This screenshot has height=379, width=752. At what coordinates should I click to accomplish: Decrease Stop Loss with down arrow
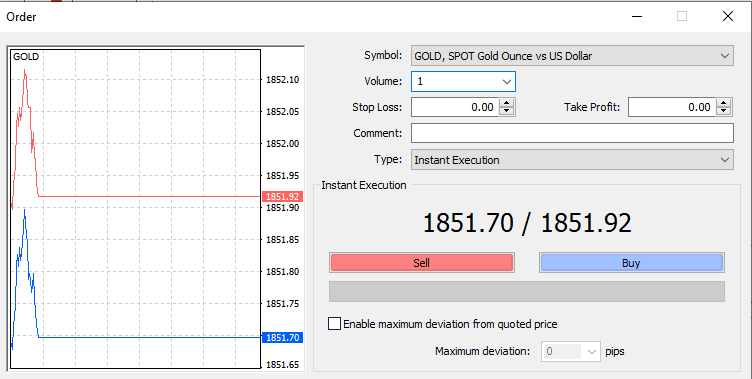[506, 111]
